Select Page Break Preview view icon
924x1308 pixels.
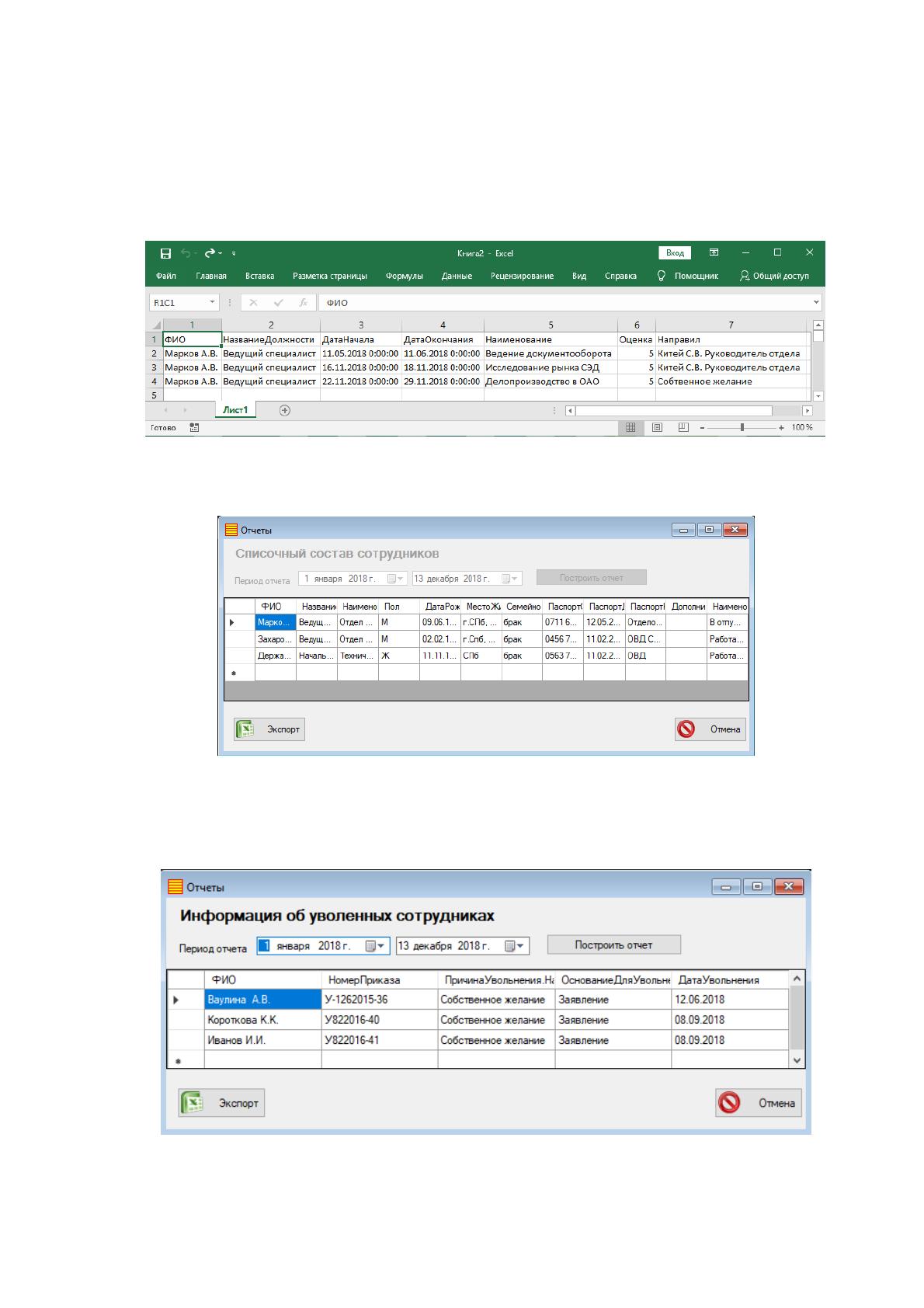[x=683, y=427]
